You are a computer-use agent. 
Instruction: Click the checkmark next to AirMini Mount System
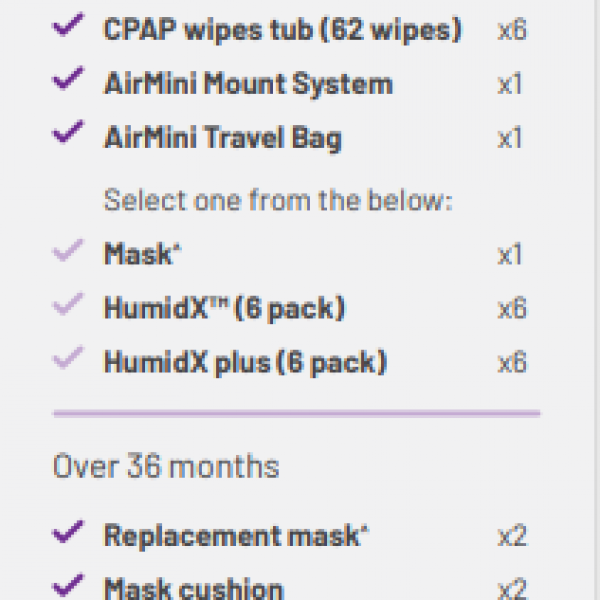click(68, 78)
